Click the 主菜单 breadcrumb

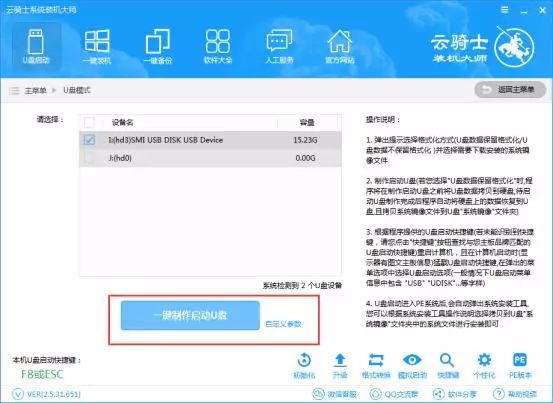tap(35, 91)
